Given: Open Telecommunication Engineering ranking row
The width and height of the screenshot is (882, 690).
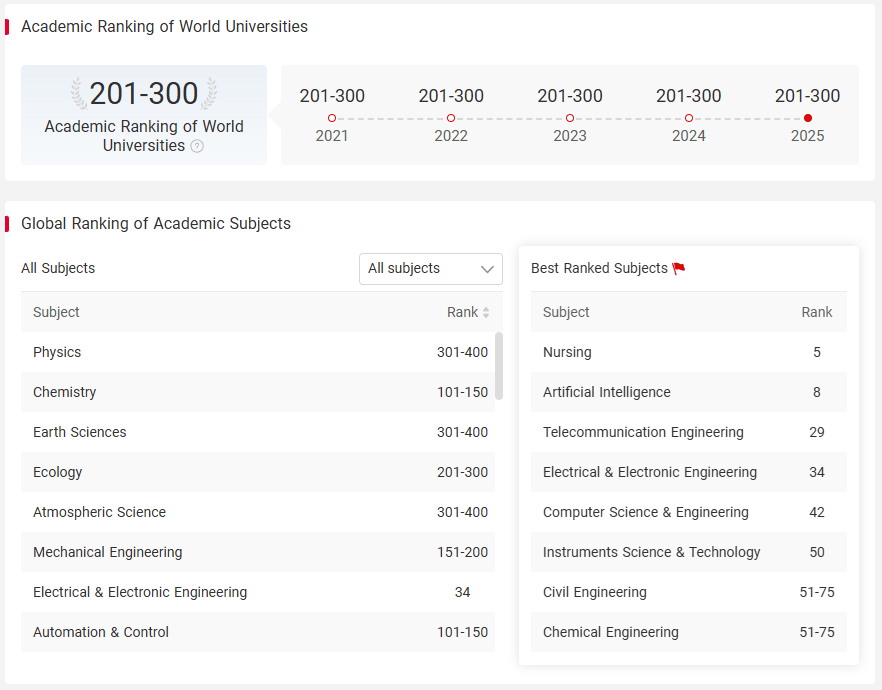Looking at the screenshot, I should tap(688, 432).
